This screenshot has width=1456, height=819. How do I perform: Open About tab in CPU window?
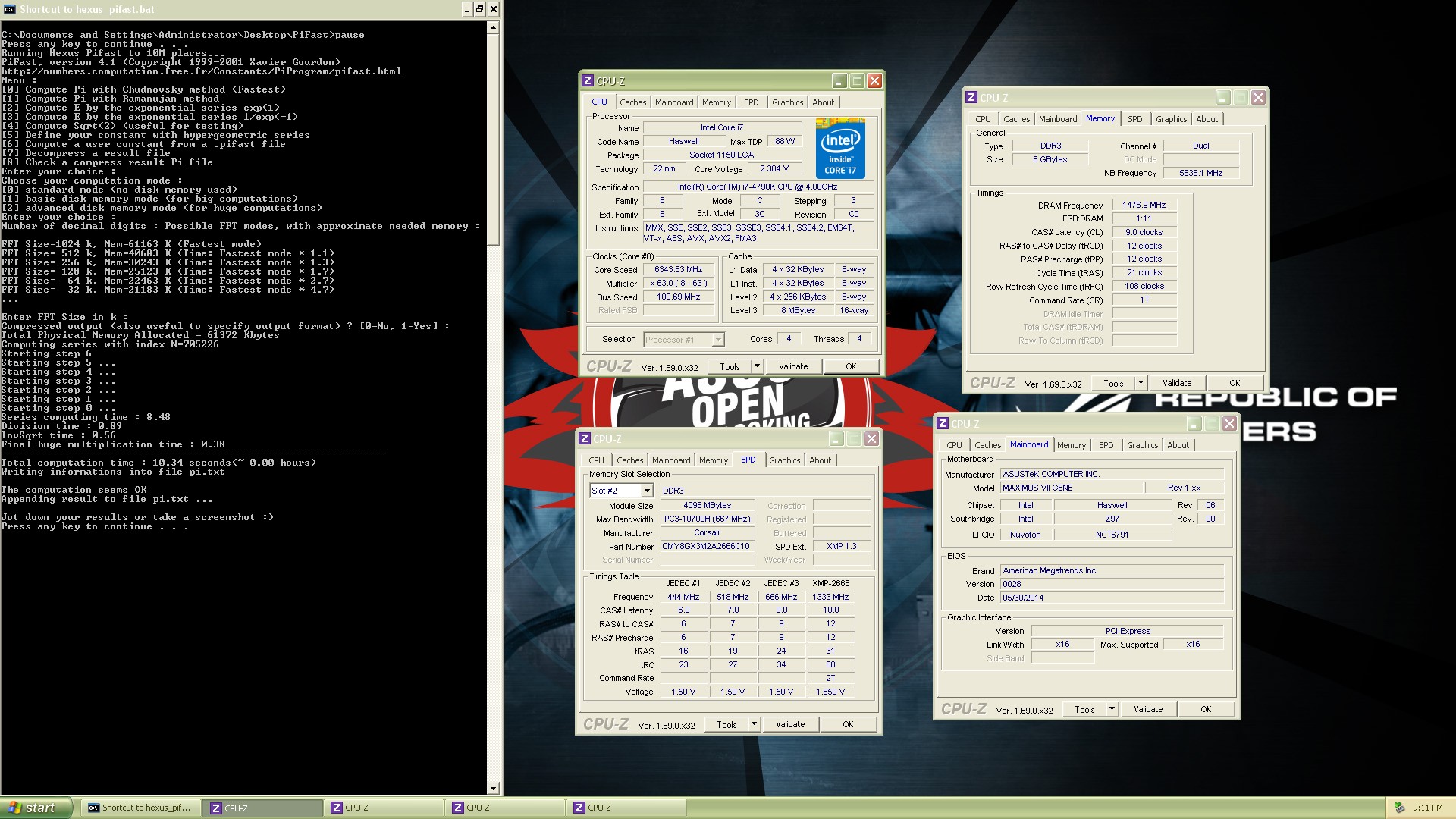coord(823,102)
